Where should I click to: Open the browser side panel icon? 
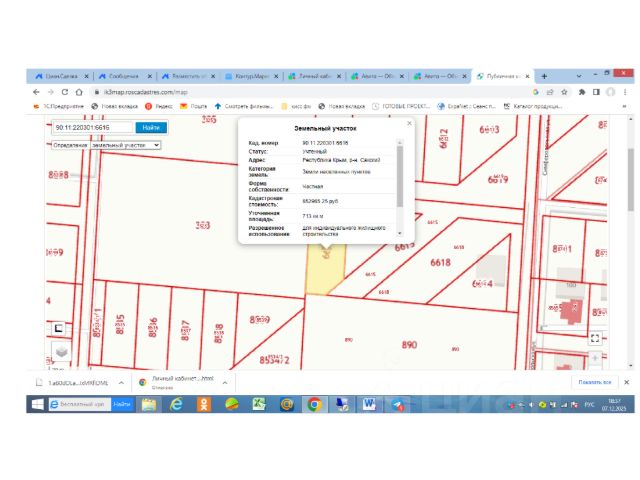pos(596,92)
